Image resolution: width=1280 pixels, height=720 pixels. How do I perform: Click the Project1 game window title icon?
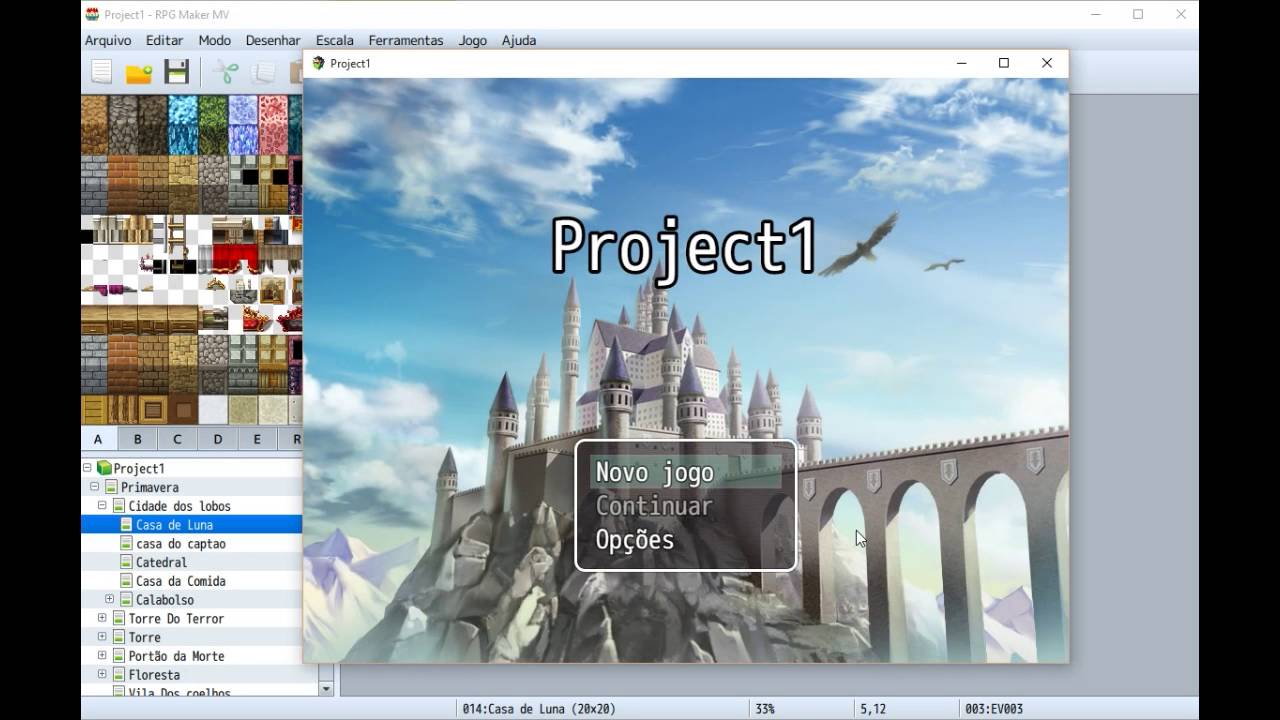[x=319, y=63]
